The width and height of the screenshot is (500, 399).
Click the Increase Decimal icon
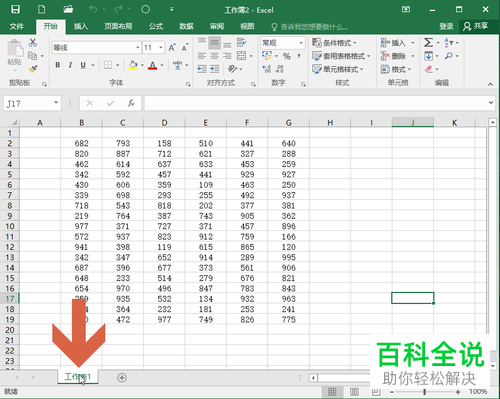pos(267,69)
